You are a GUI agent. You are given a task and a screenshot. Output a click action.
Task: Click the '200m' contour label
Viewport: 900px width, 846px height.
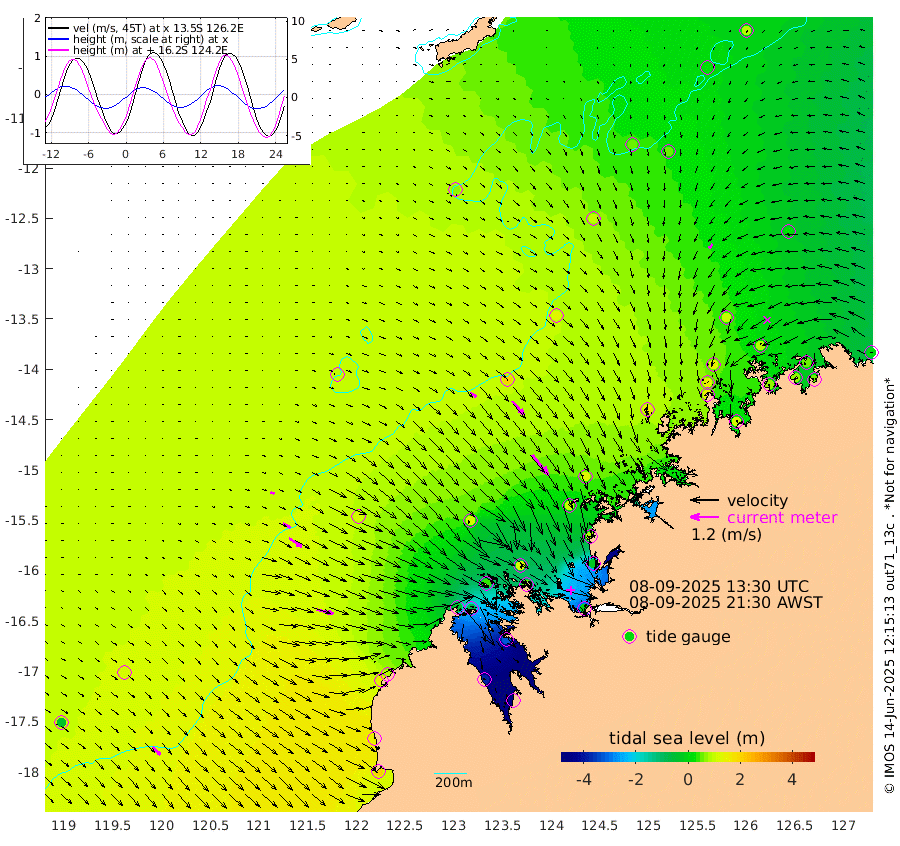[453, 782]
